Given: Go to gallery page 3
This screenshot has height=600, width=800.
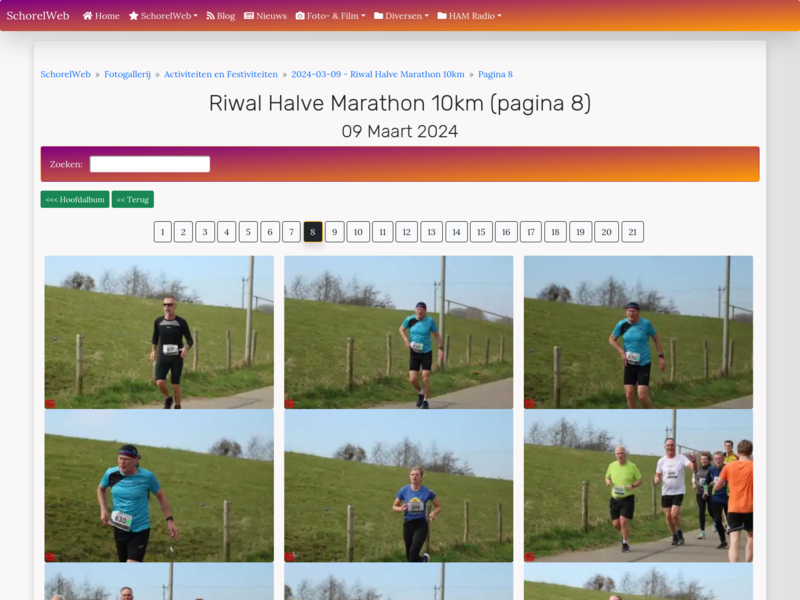Looking at the screenshot, I should (205, 232).
